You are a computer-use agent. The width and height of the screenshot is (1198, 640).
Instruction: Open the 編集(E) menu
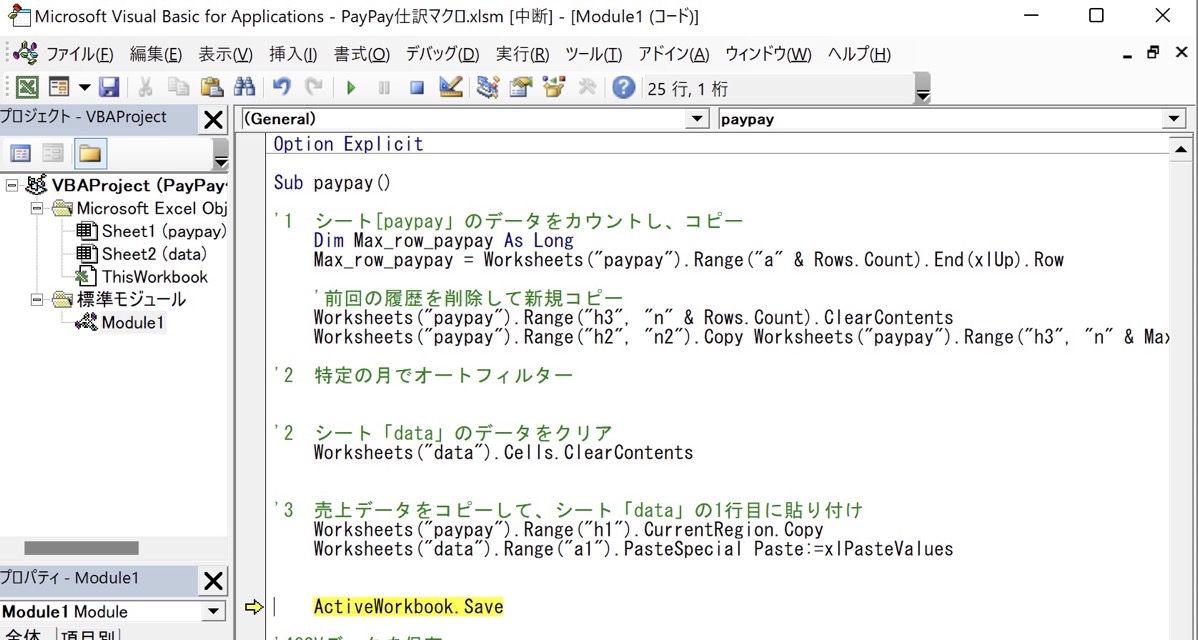point(156,54)
